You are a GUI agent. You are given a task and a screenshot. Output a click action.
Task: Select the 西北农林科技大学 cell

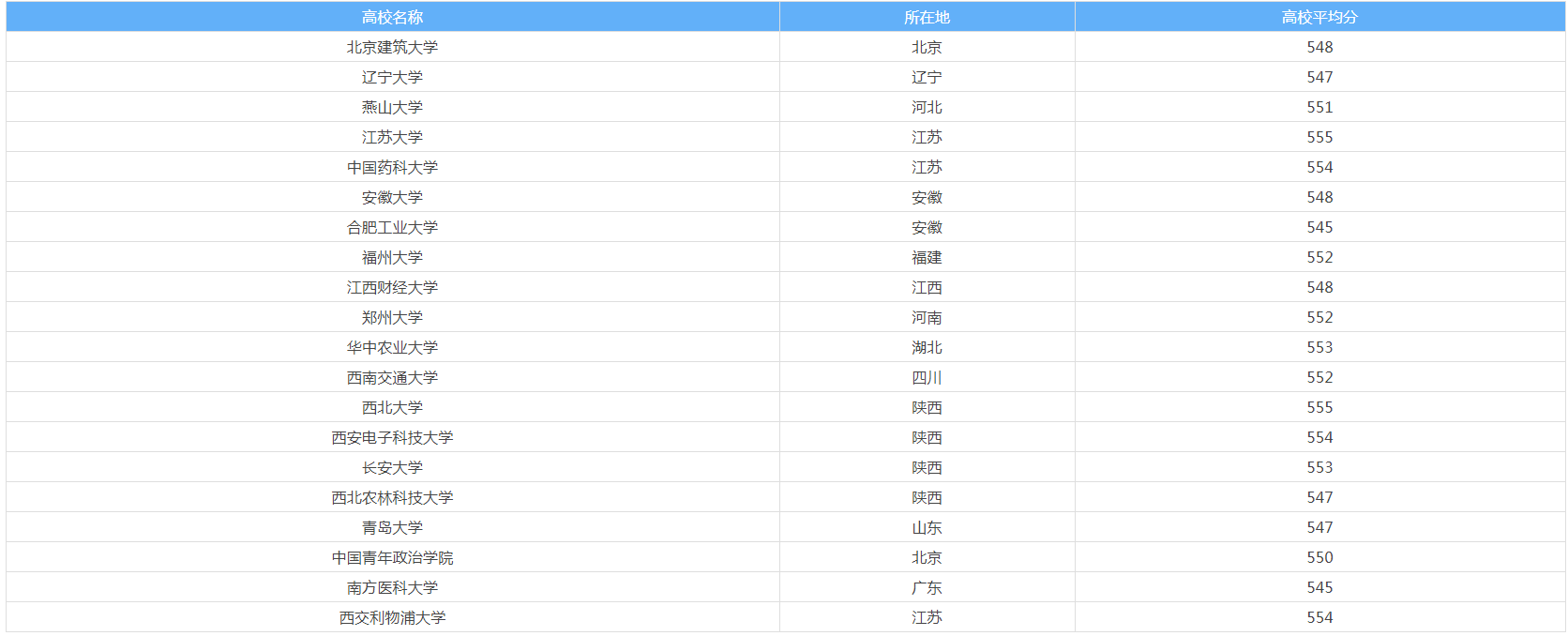(x=392, y=497)
